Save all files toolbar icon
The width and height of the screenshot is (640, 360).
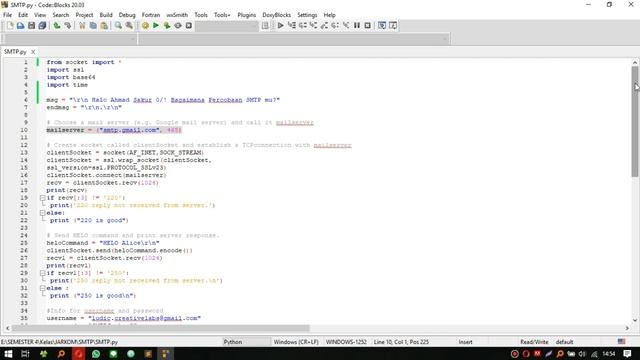(42, 25)
